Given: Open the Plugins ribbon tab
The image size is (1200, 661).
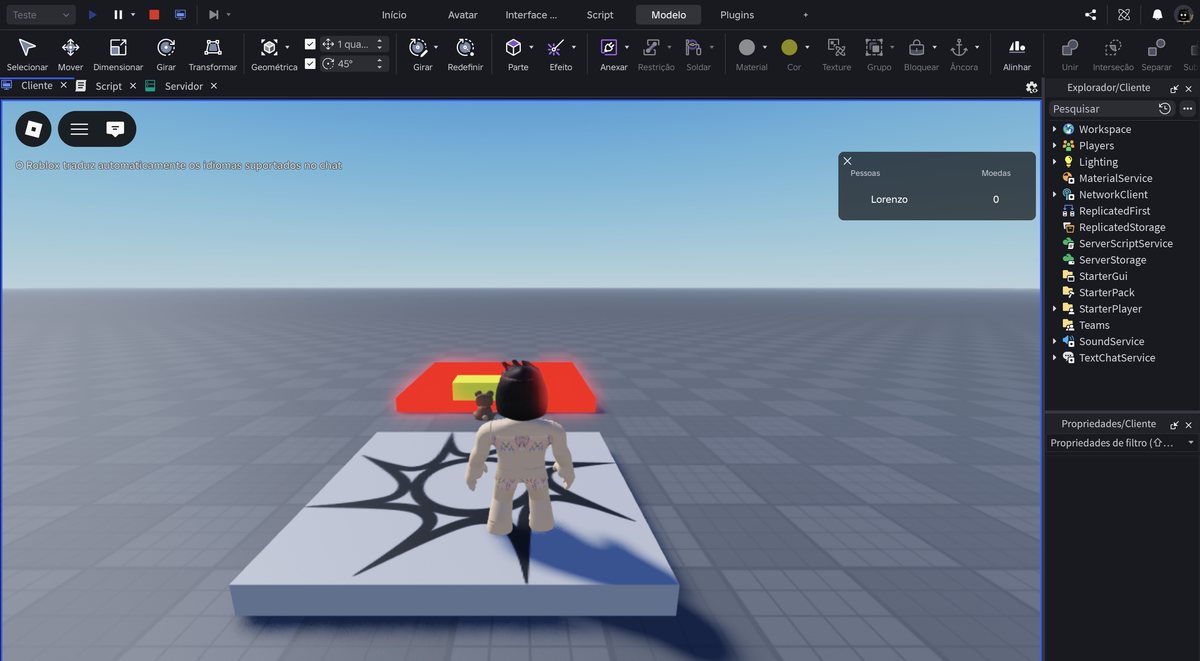Looking at the screenshot, I should click(x=737, y=15).
